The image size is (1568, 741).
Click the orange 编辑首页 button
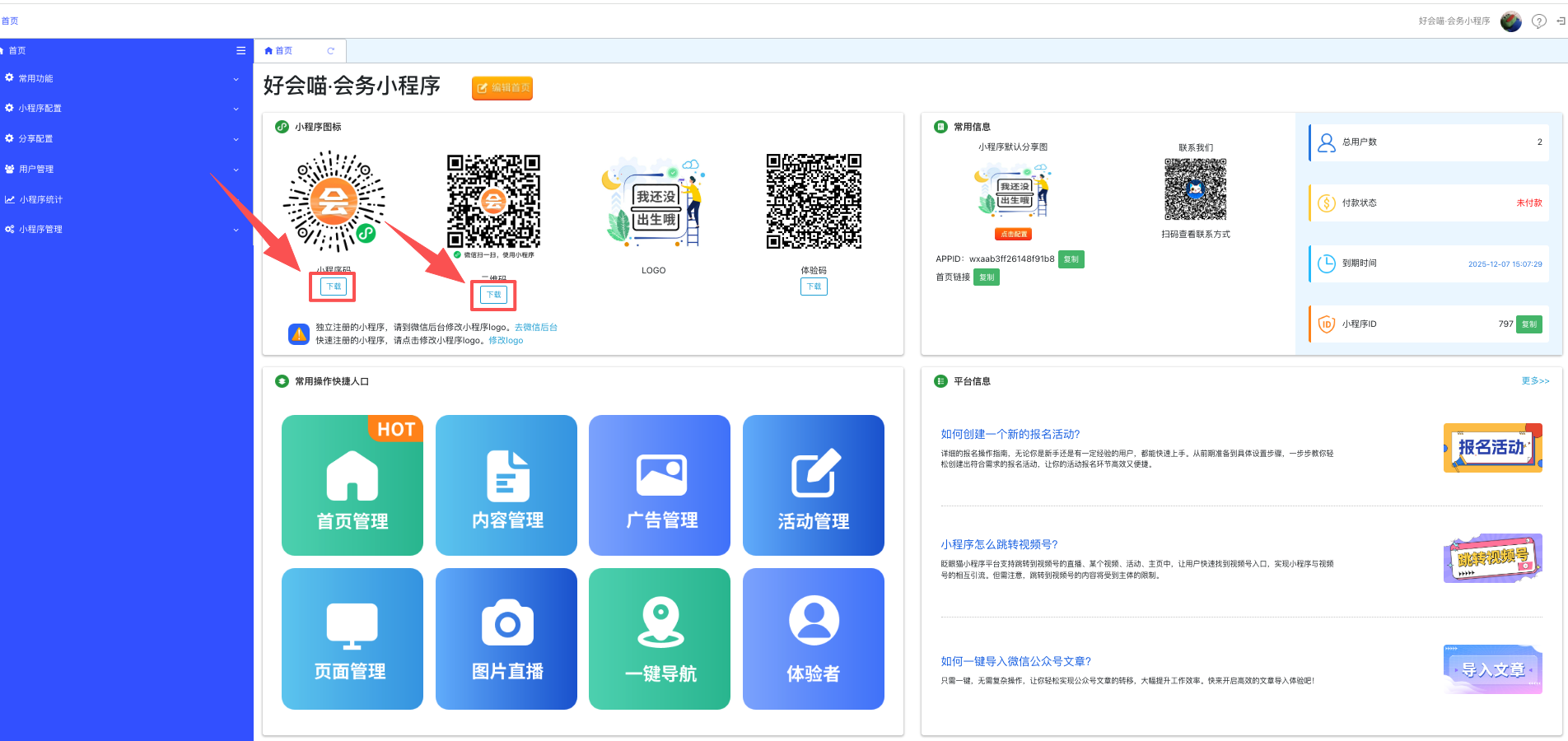click(502, 87)
